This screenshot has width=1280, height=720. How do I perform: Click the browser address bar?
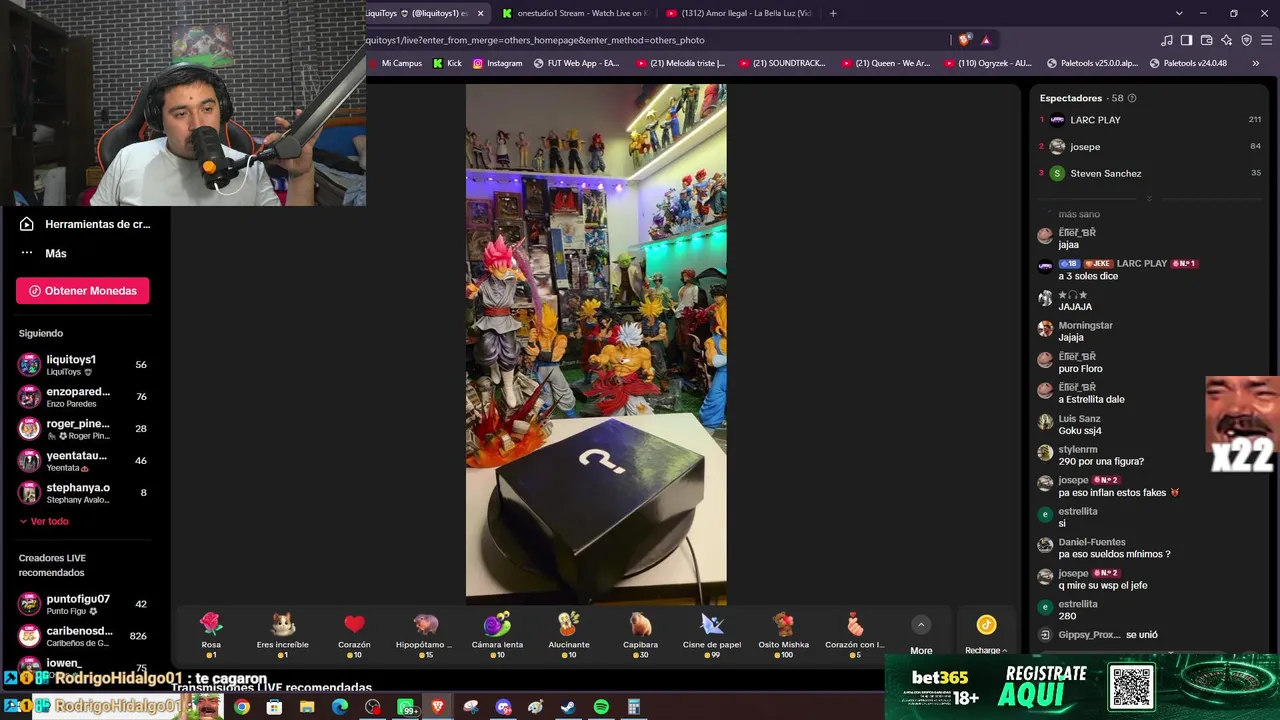[x=655, y=40]
